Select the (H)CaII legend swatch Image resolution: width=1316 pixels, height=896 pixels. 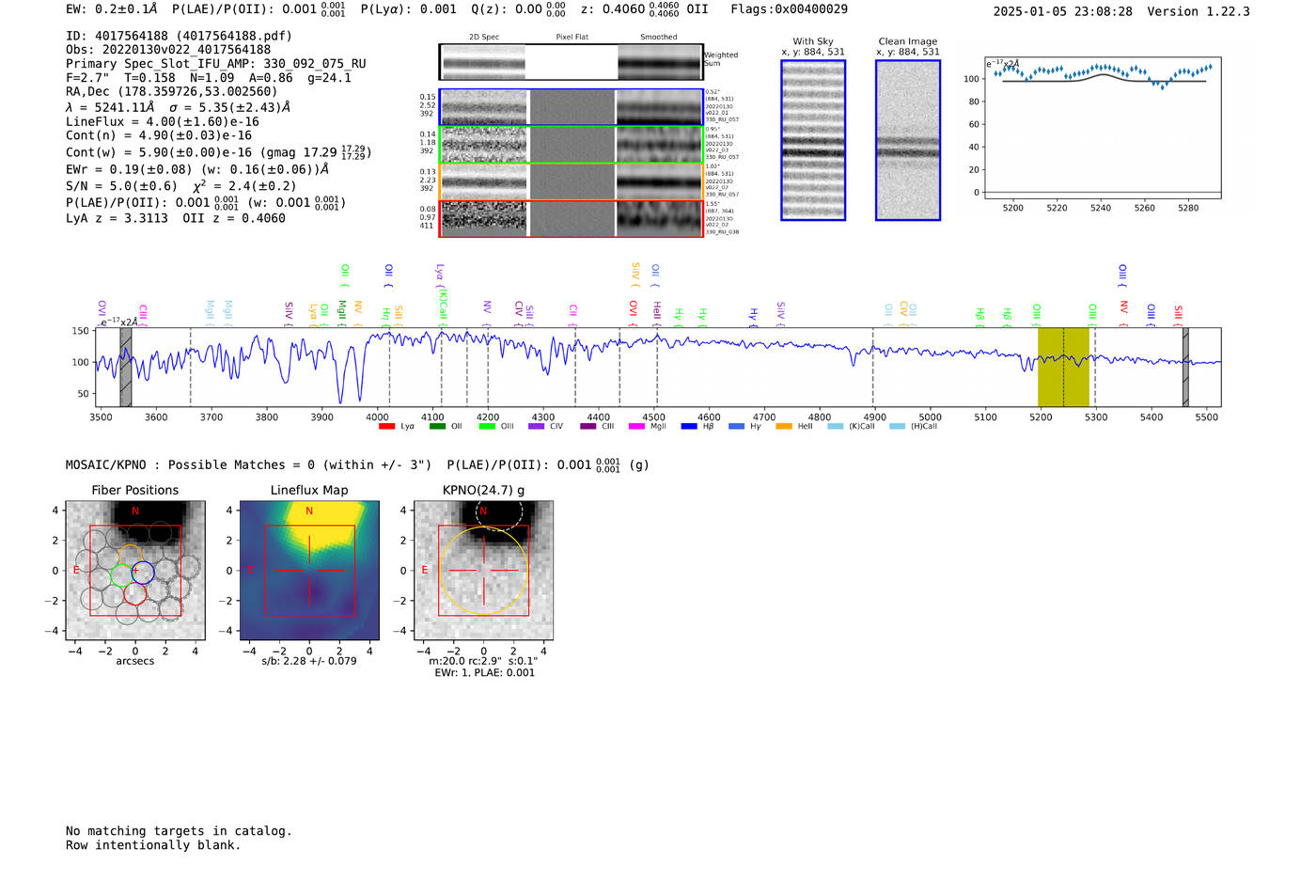[x=897, y=427]
